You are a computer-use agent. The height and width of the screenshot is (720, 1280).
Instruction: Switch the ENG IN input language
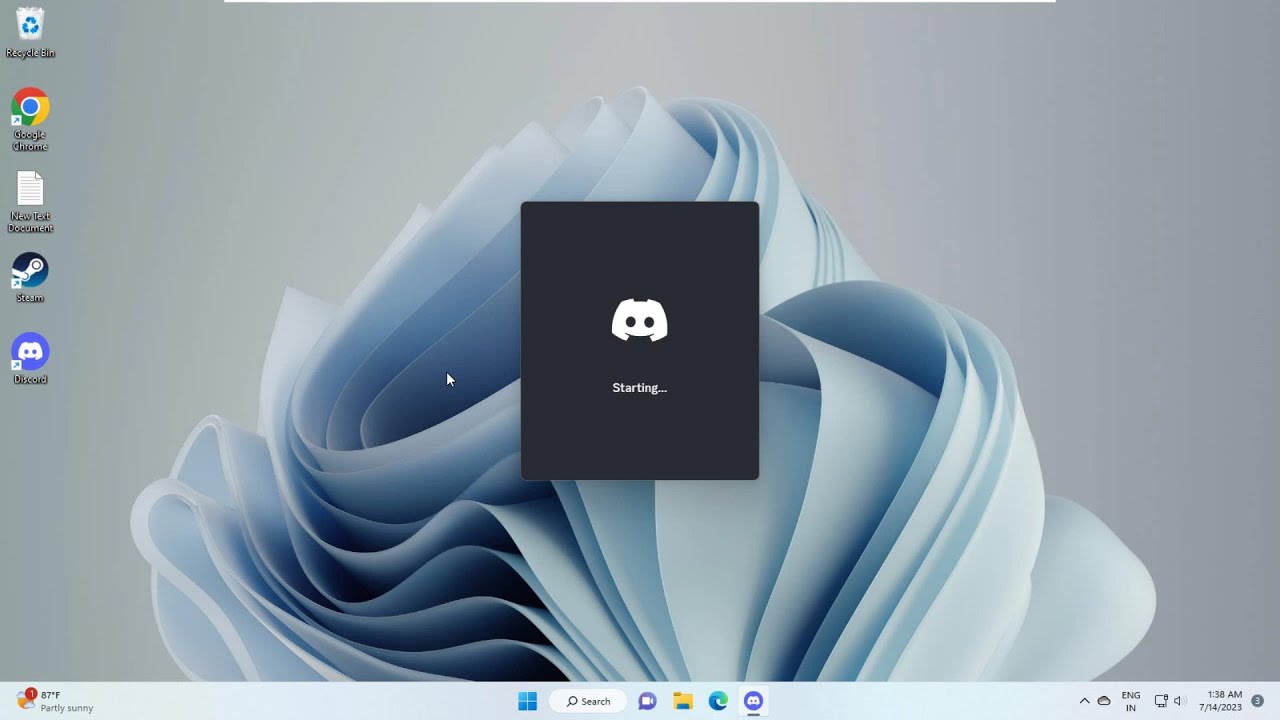pos(1131,701)
